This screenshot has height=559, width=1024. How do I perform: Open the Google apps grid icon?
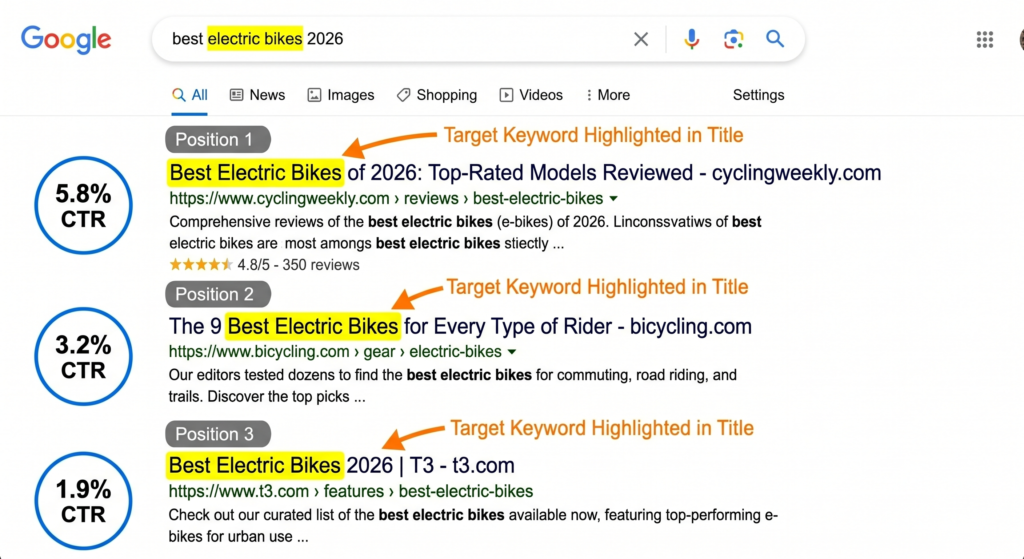(x=984, y=39)
